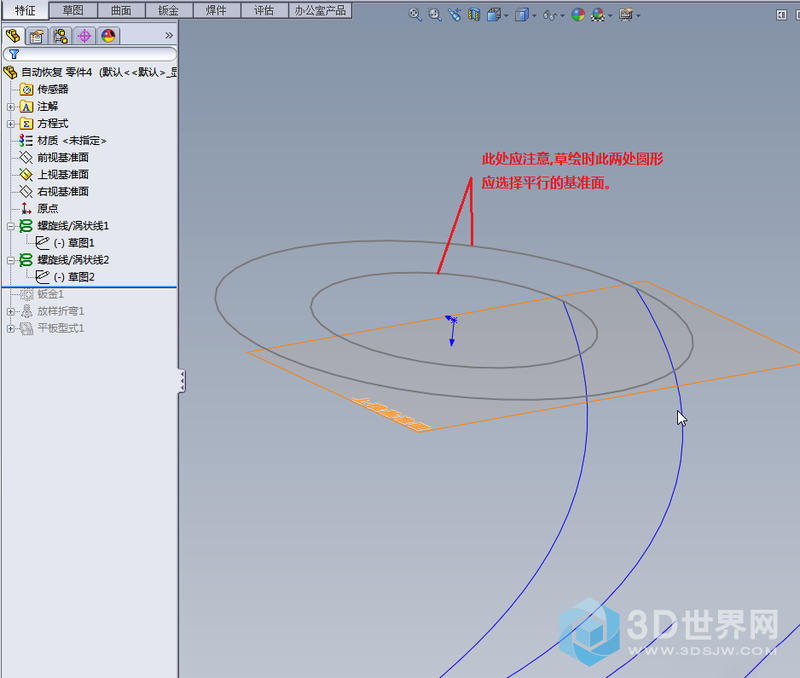This screenshot has height=678, width=800.
Task: Expand the 注解 tree node
Action: 11,106
